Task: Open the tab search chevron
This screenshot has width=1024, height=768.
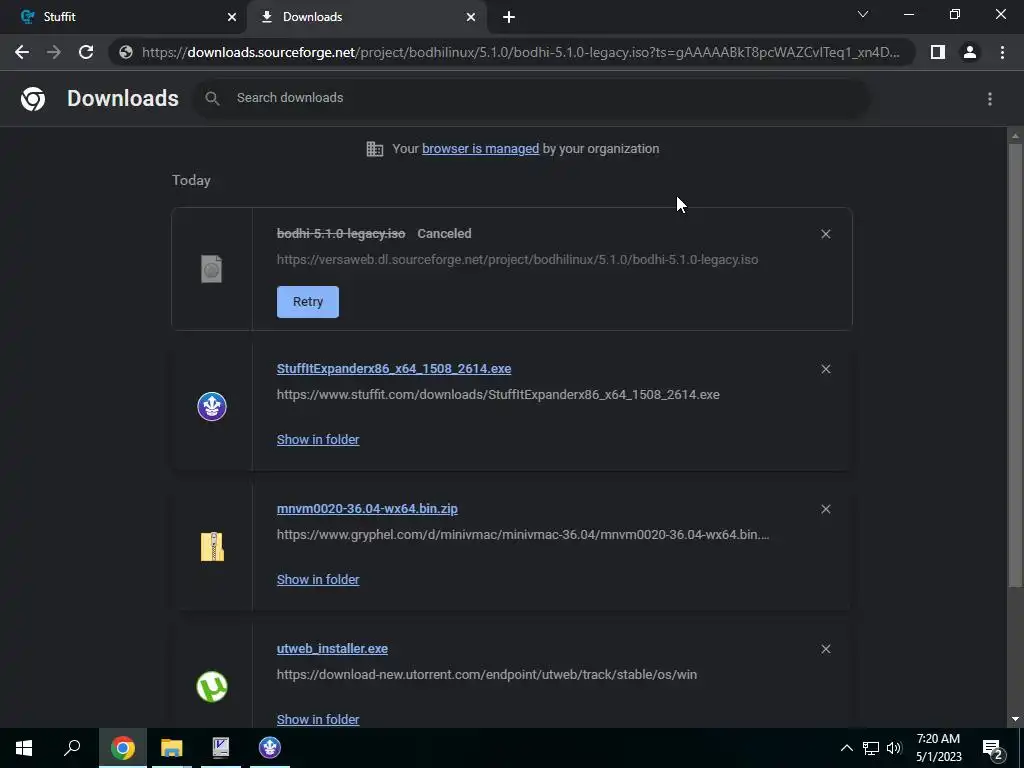Action: pos(863,14)
